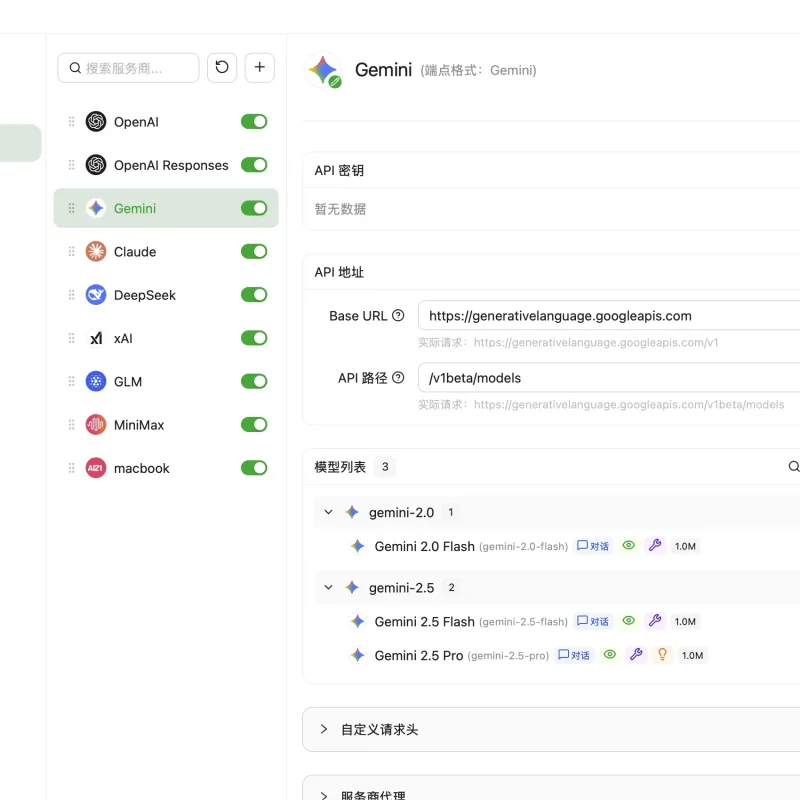Click the OpenAI logo icon

(x=95, y=121)
